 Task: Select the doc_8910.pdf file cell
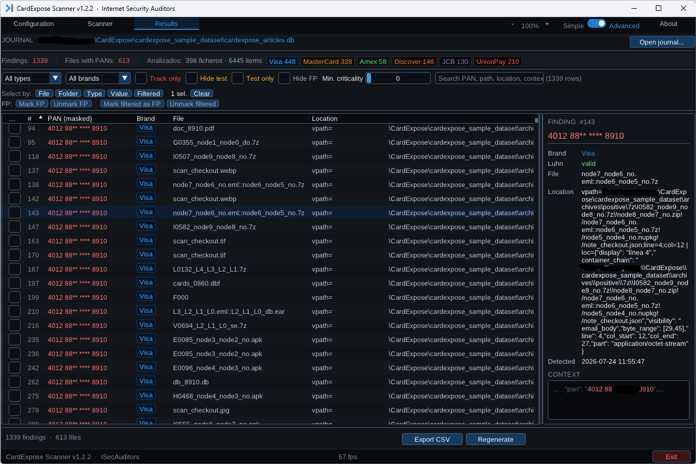point(194,128)
